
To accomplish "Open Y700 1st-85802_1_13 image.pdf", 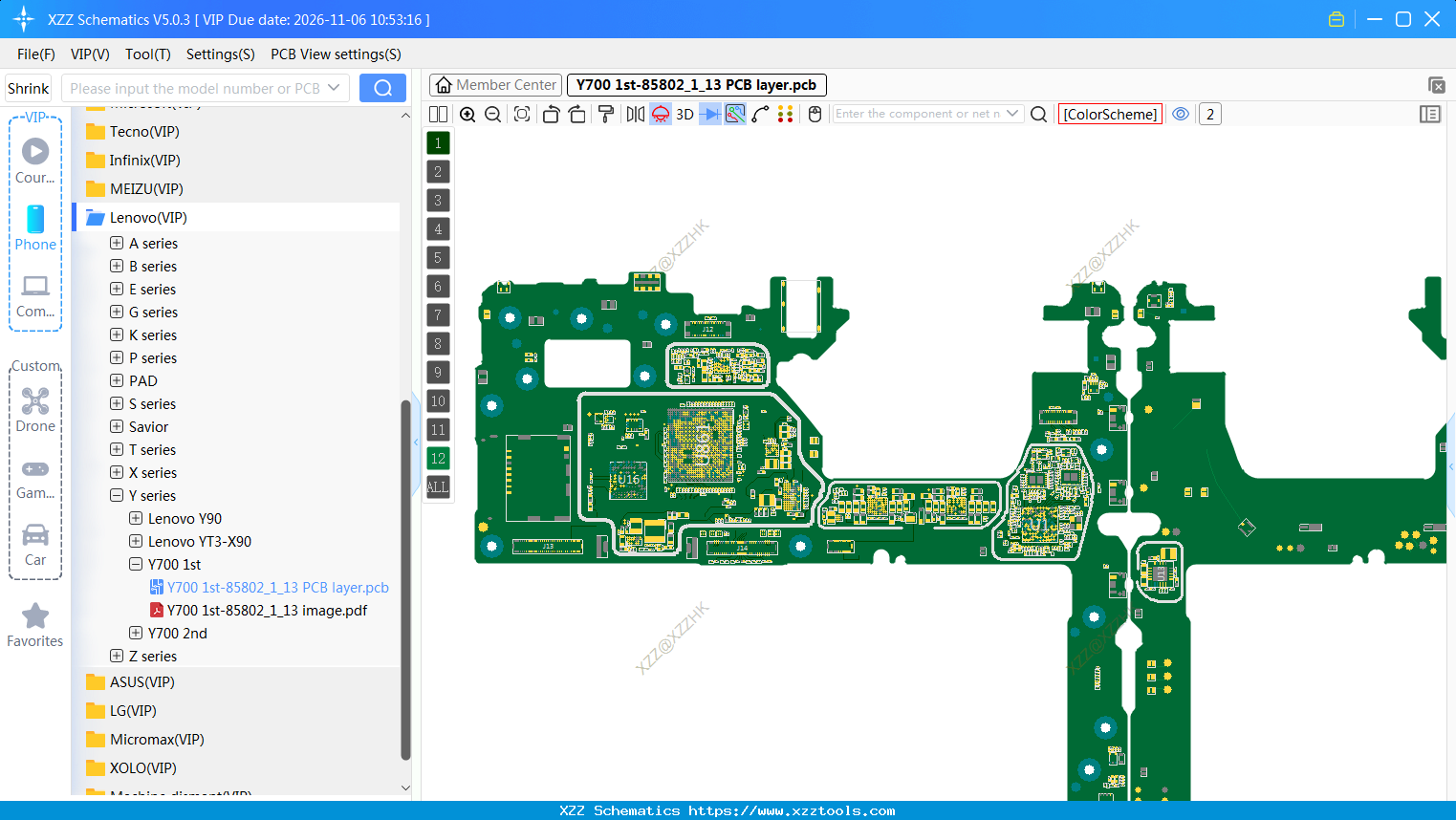I will 268,610.
